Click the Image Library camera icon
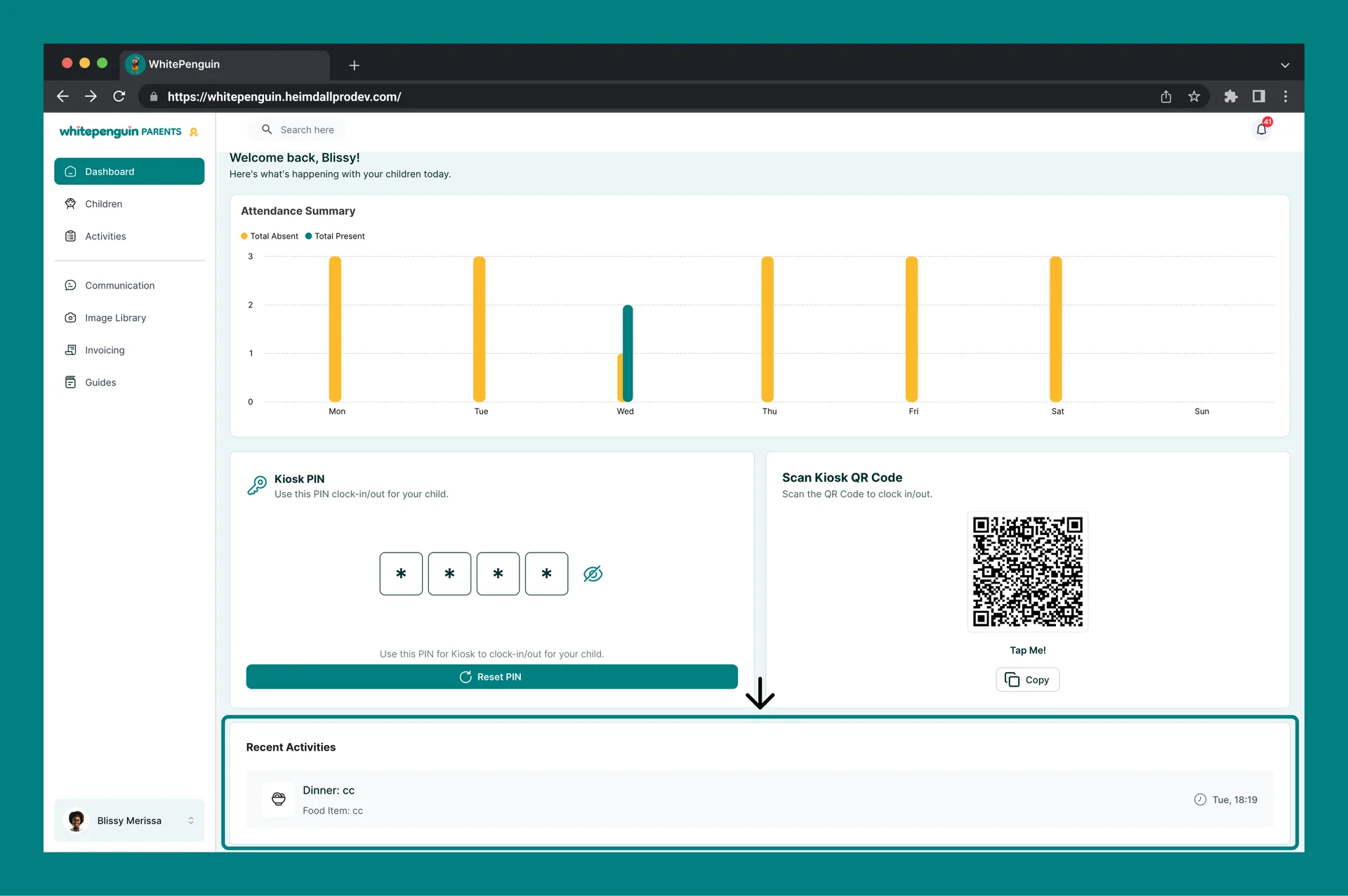This screenshot has height=896, width=1348. point(70,317)
